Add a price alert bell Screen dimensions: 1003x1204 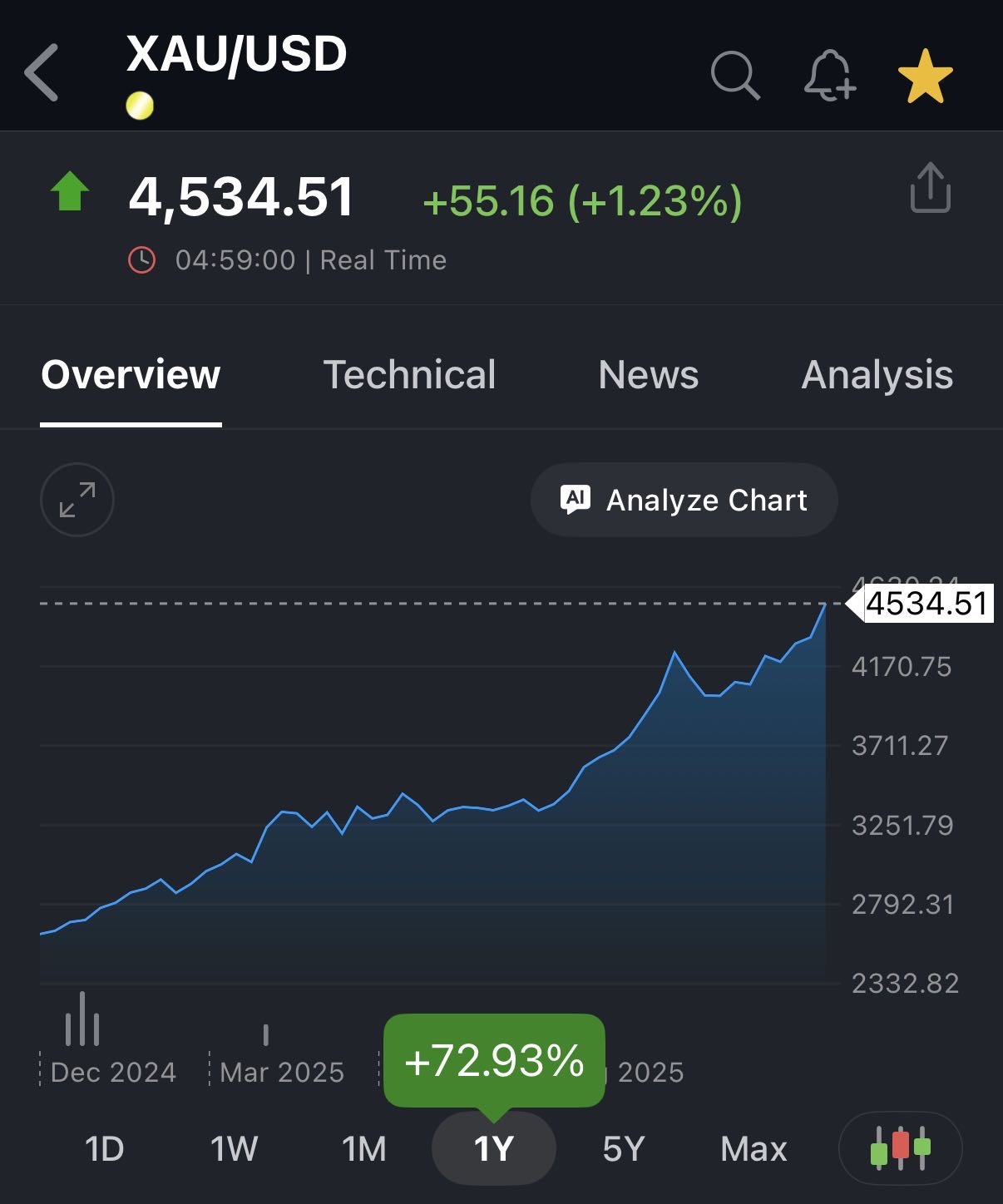point(829,76)
